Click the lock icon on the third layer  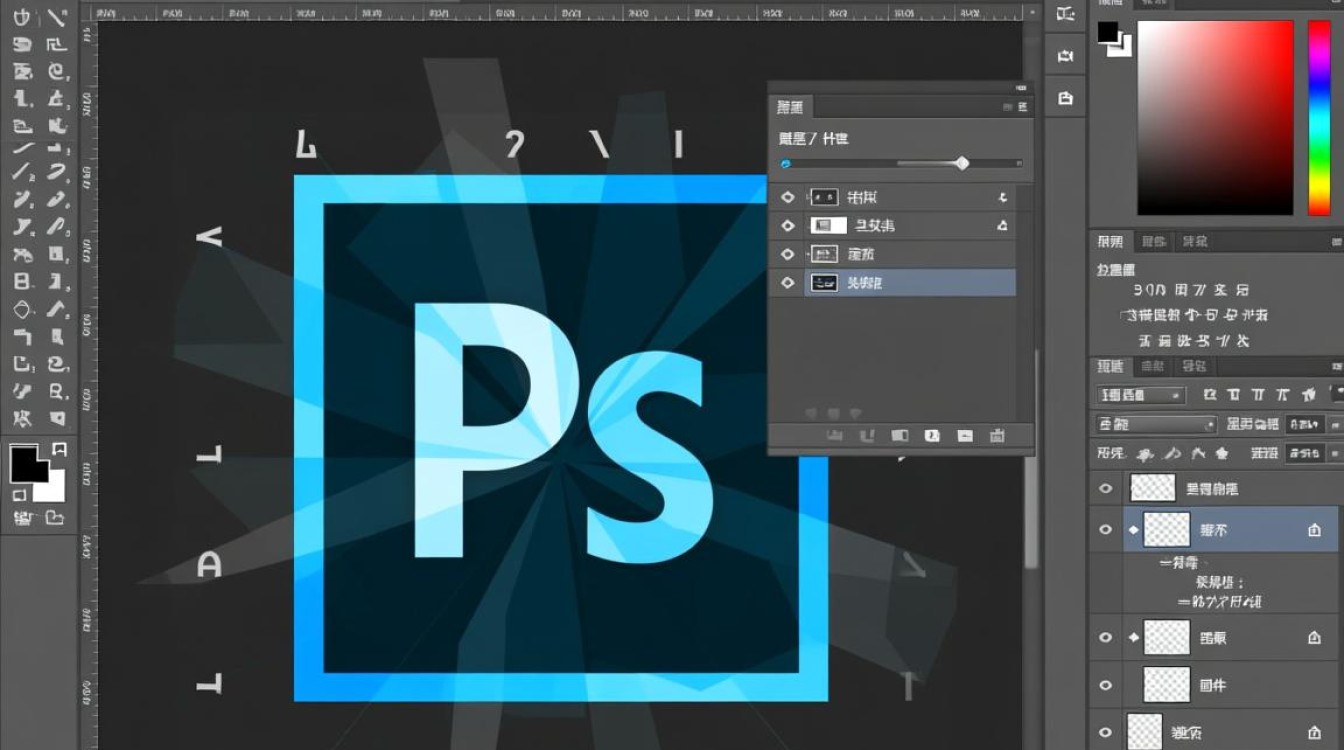(1315, 638)
